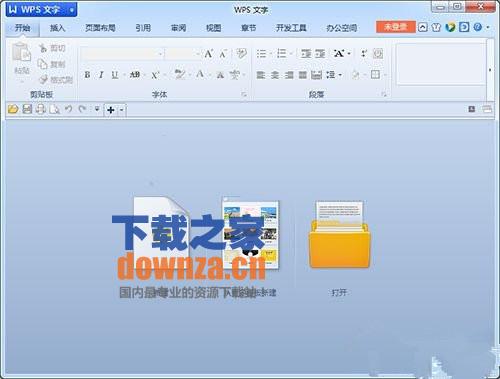Open the 章节 ribbon tab
500x379 pixels.
(x=249, y=28)
